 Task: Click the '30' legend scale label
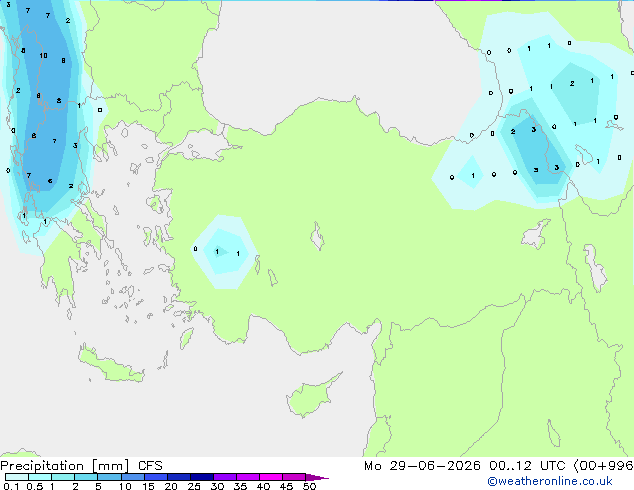coord(217,486)
